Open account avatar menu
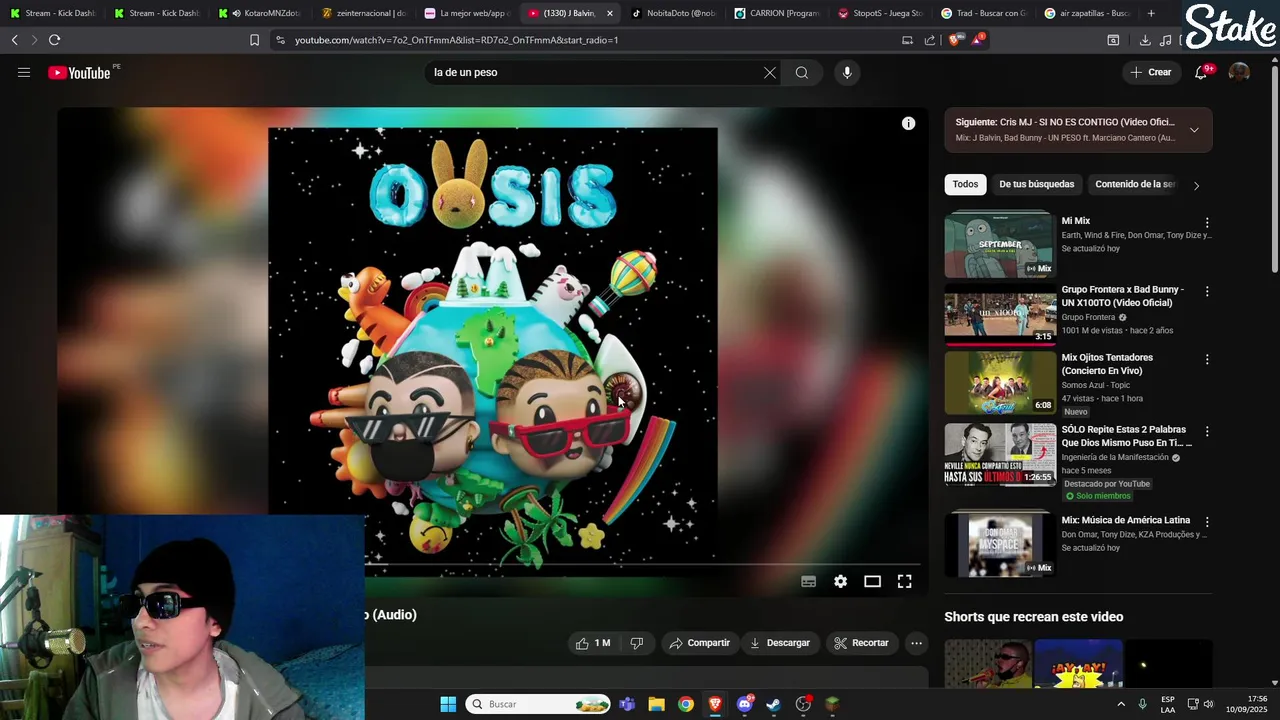 click(x=1239, y=72)
